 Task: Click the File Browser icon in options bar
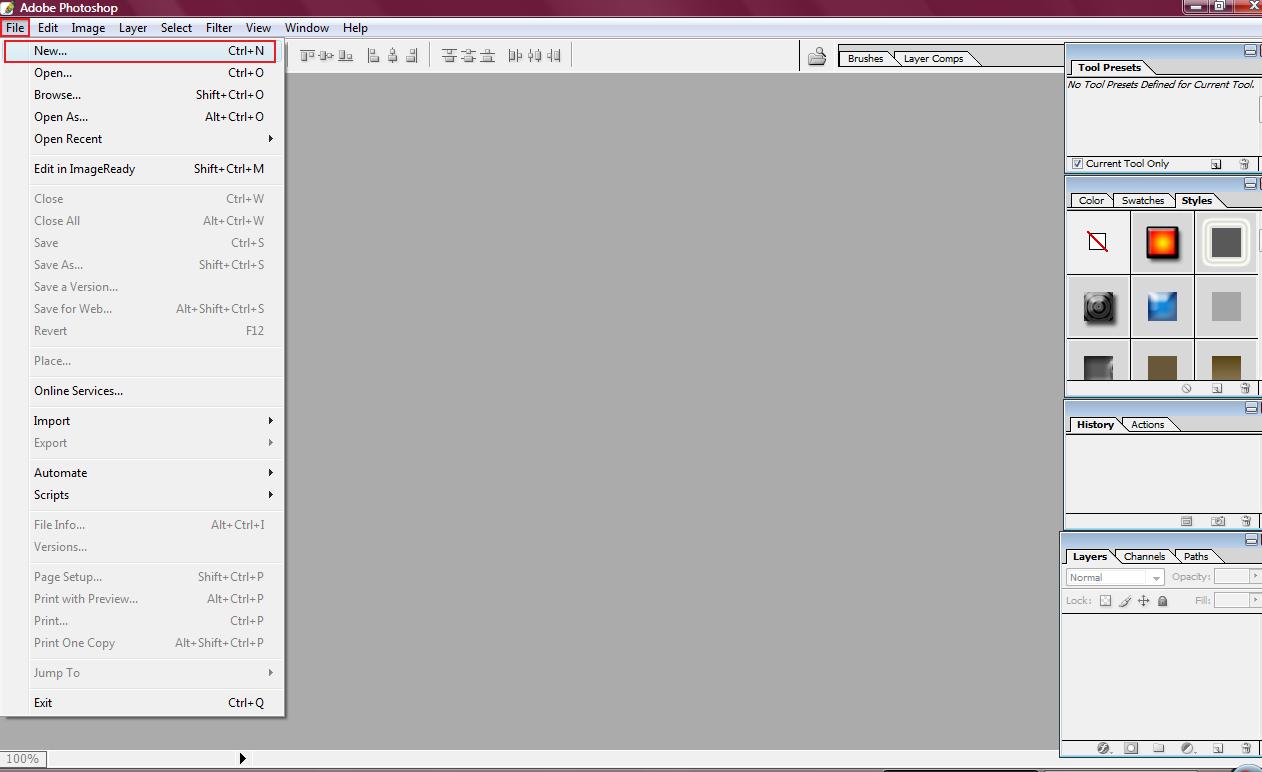(817, 57)
